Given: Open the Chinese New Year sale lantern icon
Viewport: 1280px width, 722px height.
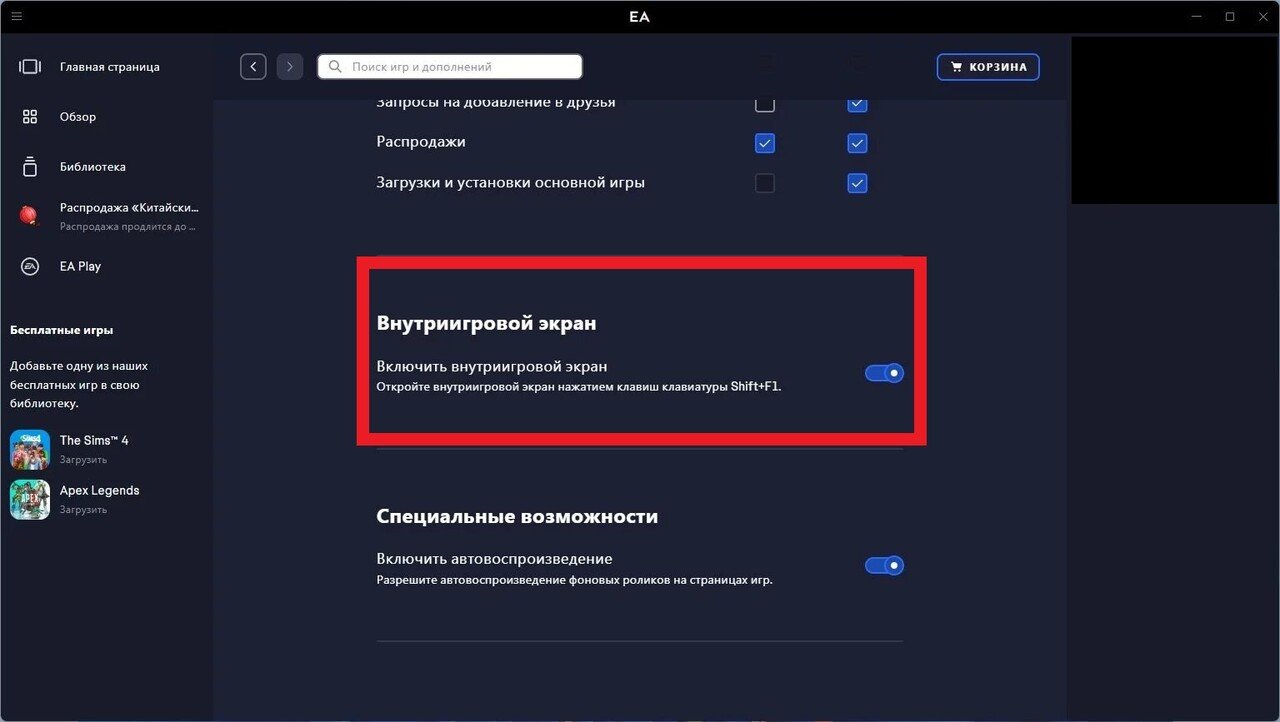Looking at the screenshot, I should click(x=29, y=216).
